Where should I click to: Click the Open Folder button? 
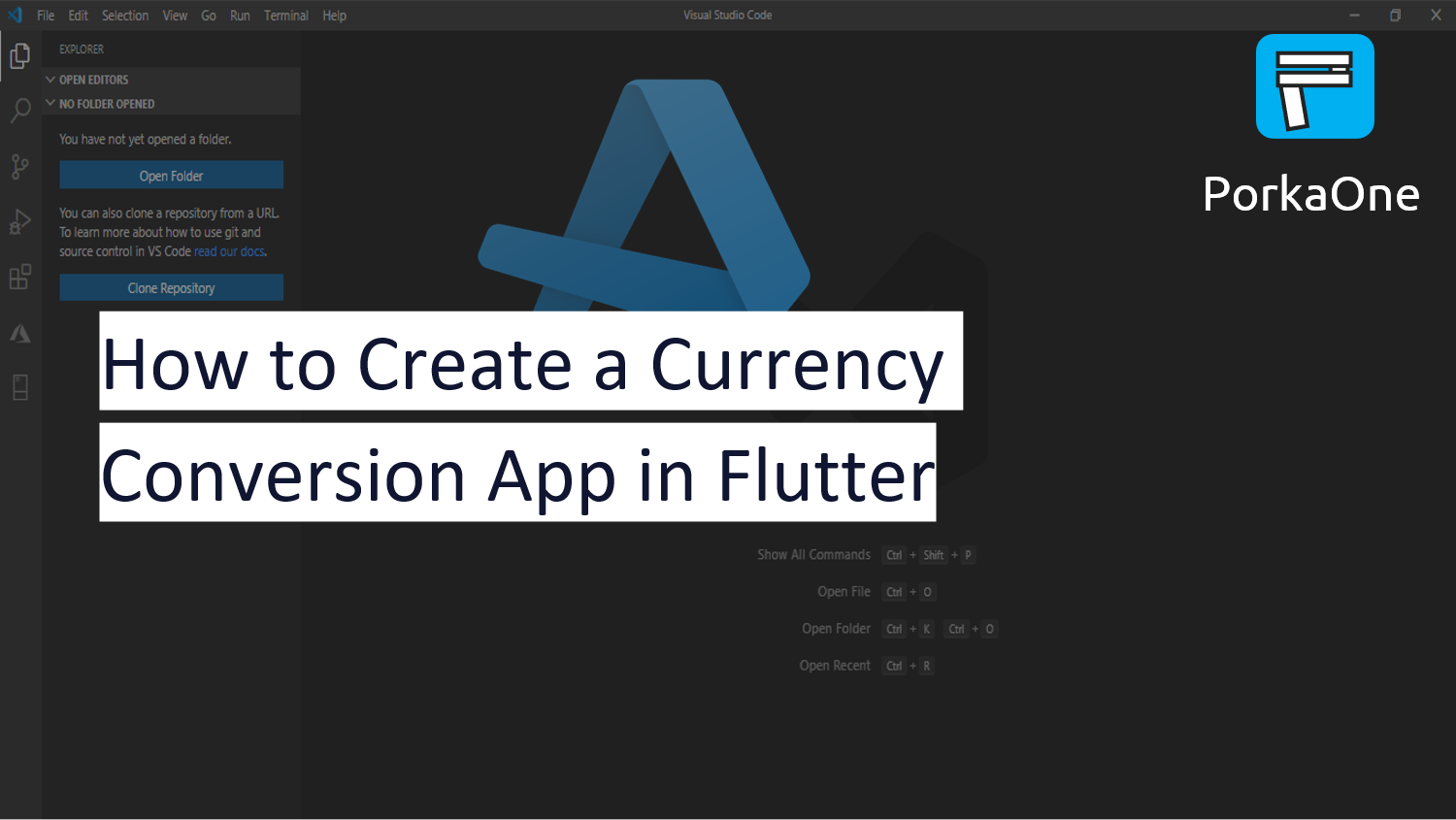[x=172, y=176]
